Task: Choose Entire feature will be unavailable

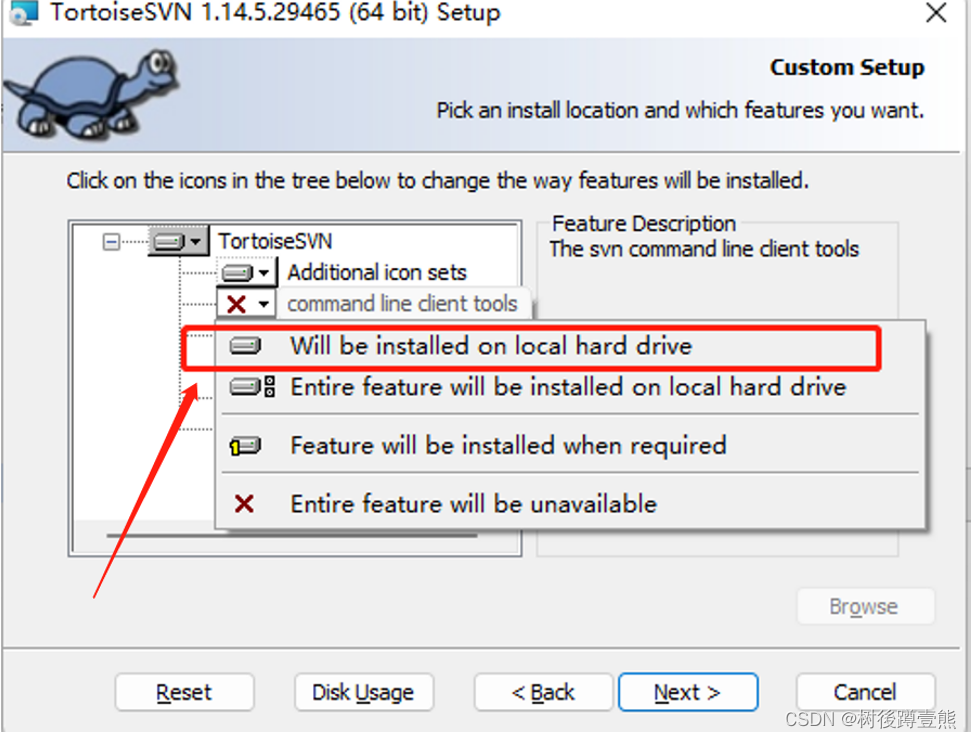Action: pos(570,504)
